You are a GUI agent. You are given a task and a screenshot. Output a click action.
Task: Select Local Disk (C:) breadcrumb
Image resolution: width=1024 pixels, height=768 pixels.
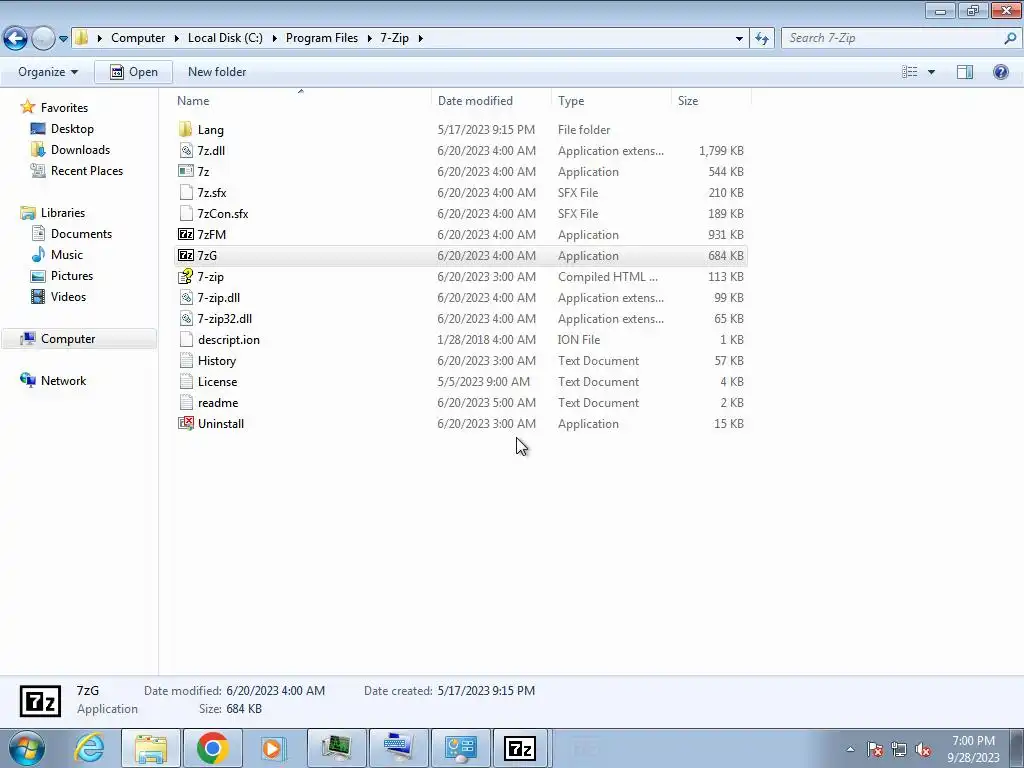coord(225,38)
